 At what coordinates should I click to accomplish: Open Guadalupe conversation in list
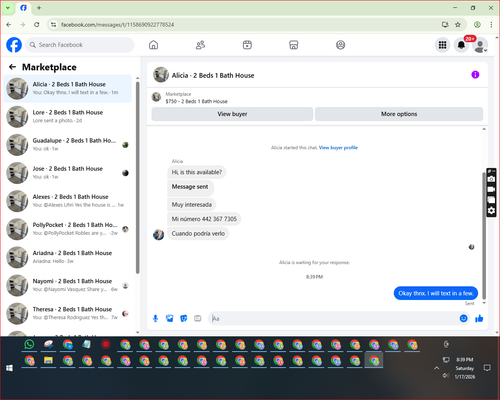(68, 145)
